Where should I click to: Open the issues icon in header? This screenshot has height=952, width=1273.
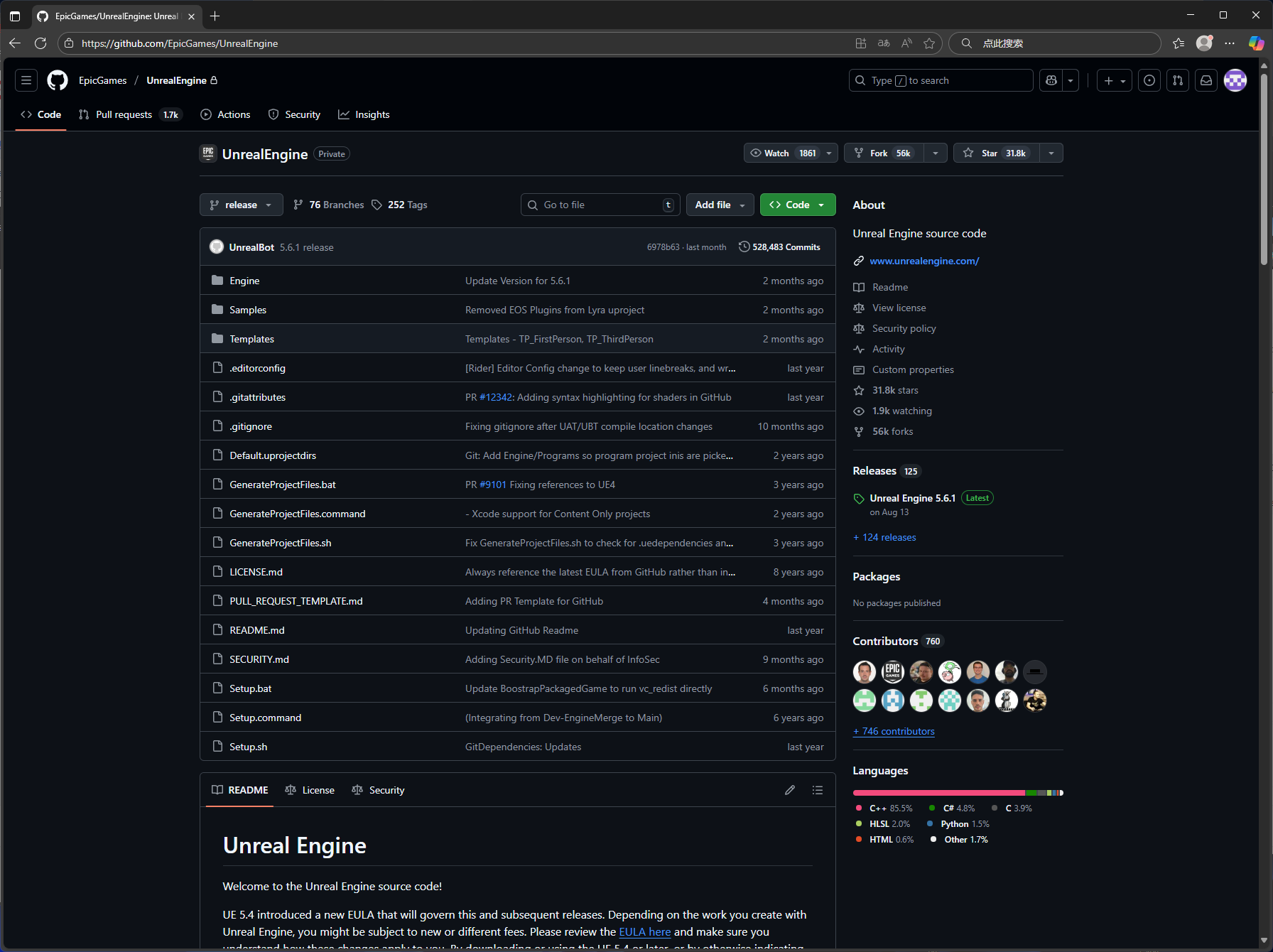tap(1149, 80)
